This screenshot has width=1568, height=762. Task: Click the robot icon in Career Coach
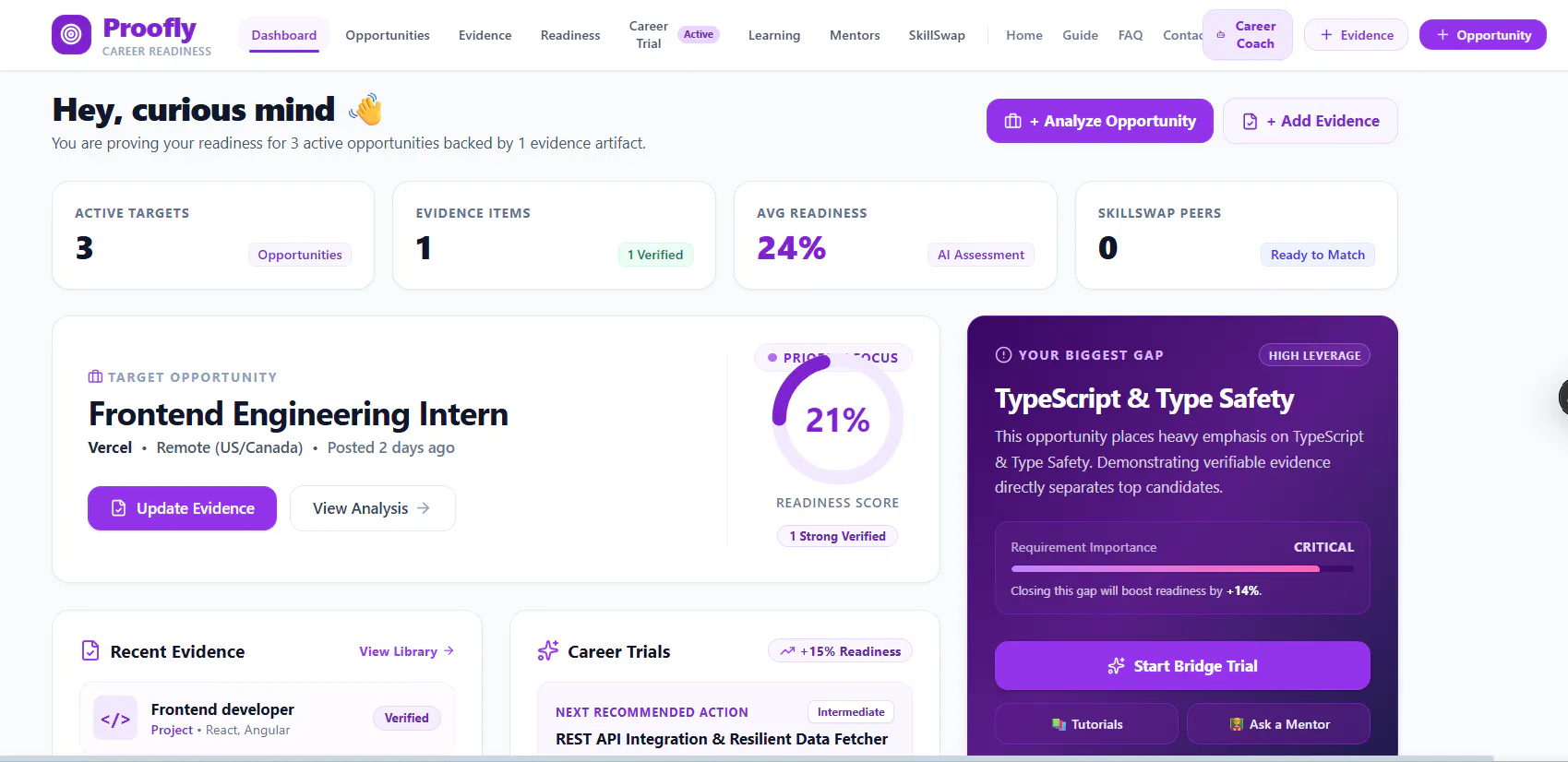1221,35
